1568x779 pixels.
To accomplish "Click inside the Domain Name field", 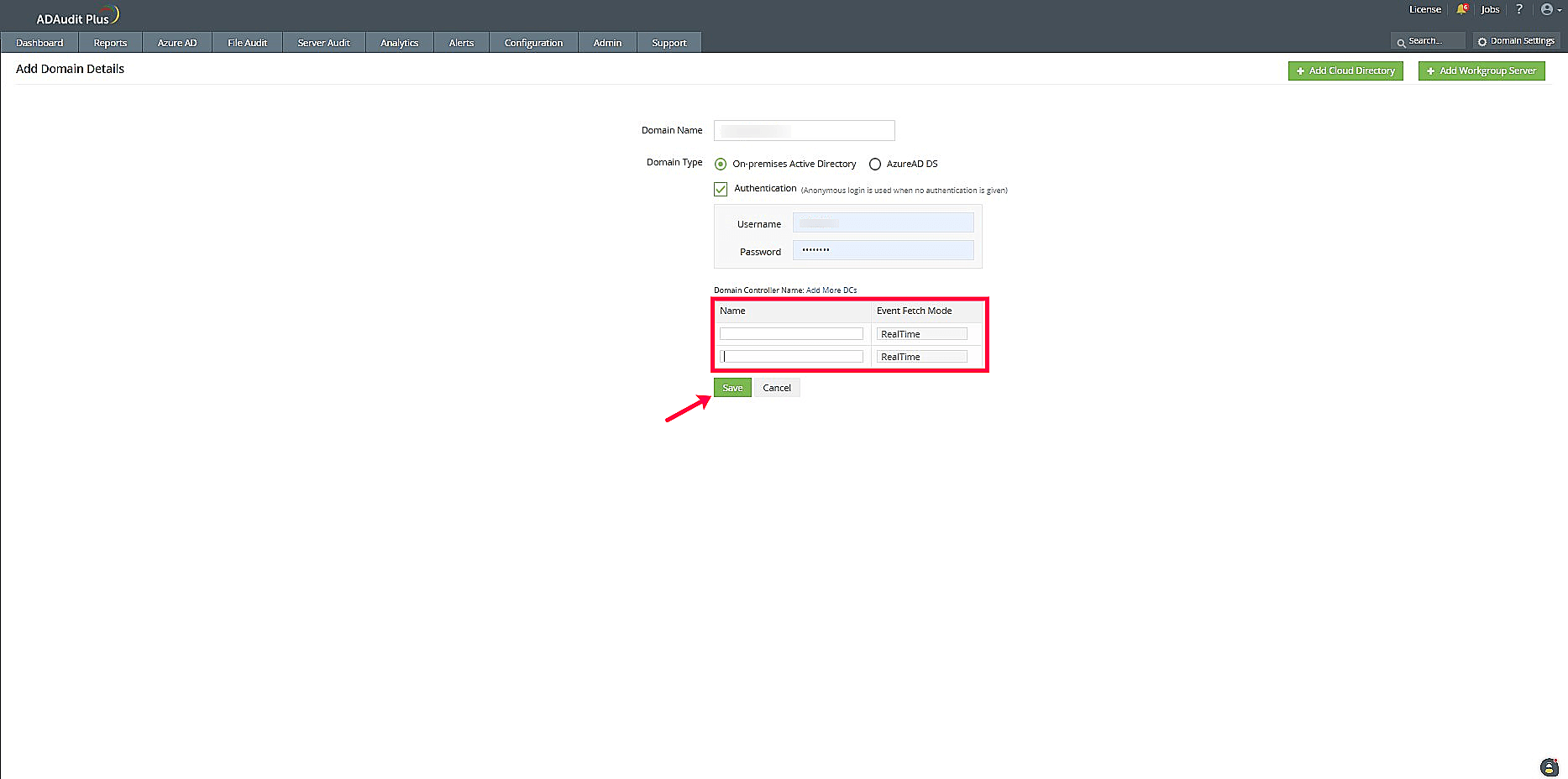I will (x=803, y=130).
